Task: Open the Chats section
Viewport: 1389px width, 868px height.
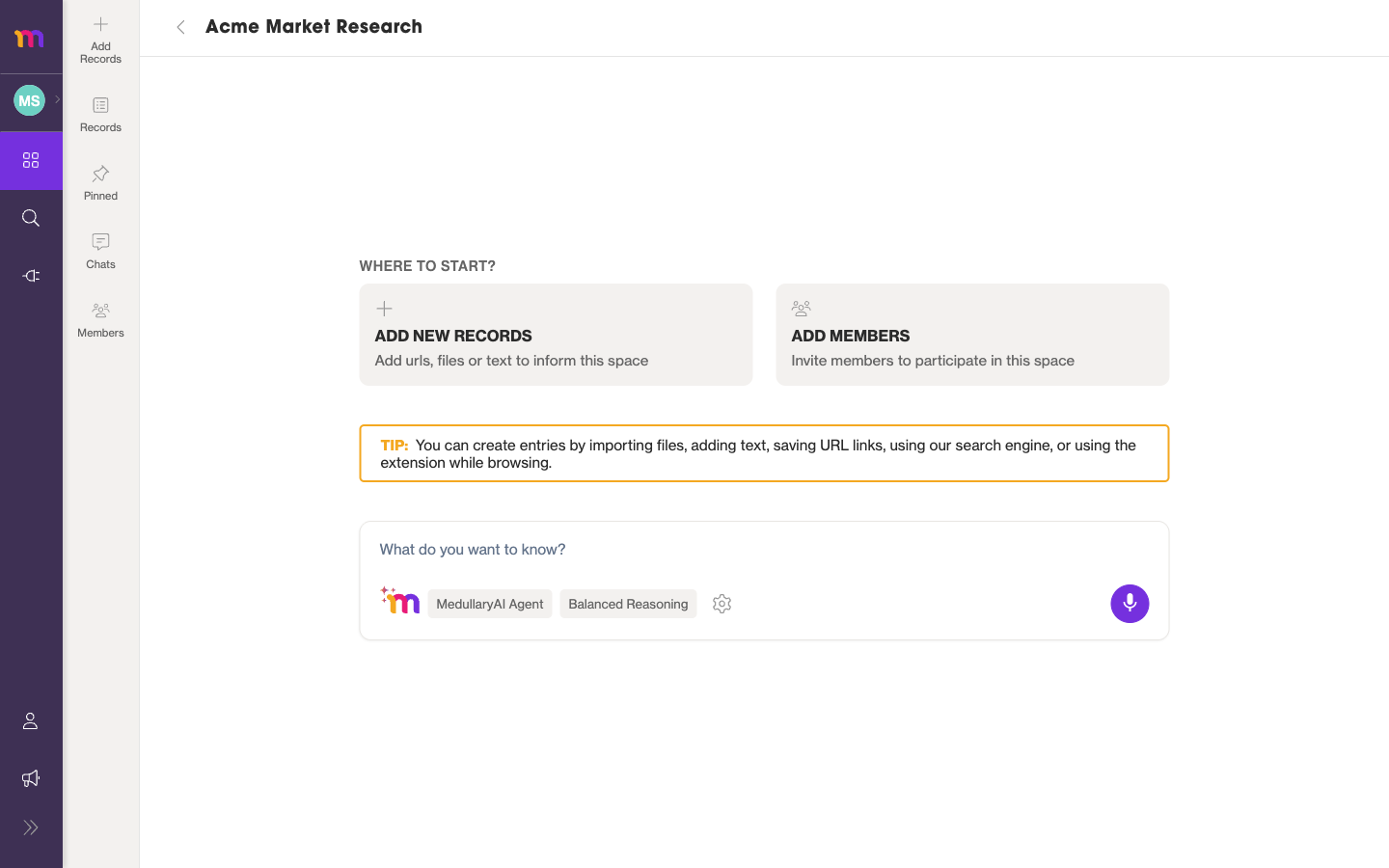Action: click(x=100, y=252)
